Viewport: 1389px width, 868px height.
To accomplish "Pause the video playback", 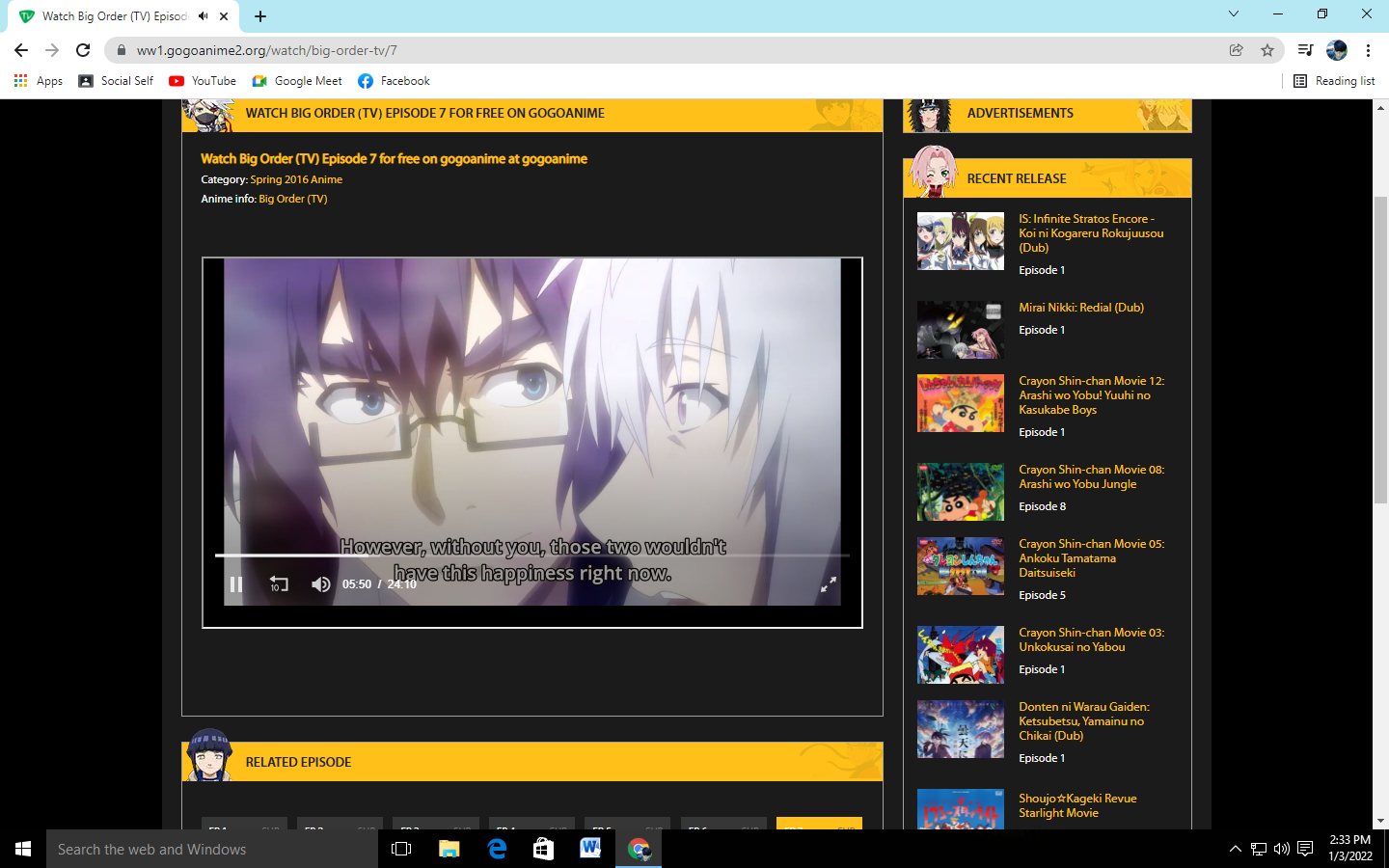I will (x=236, y=584).
